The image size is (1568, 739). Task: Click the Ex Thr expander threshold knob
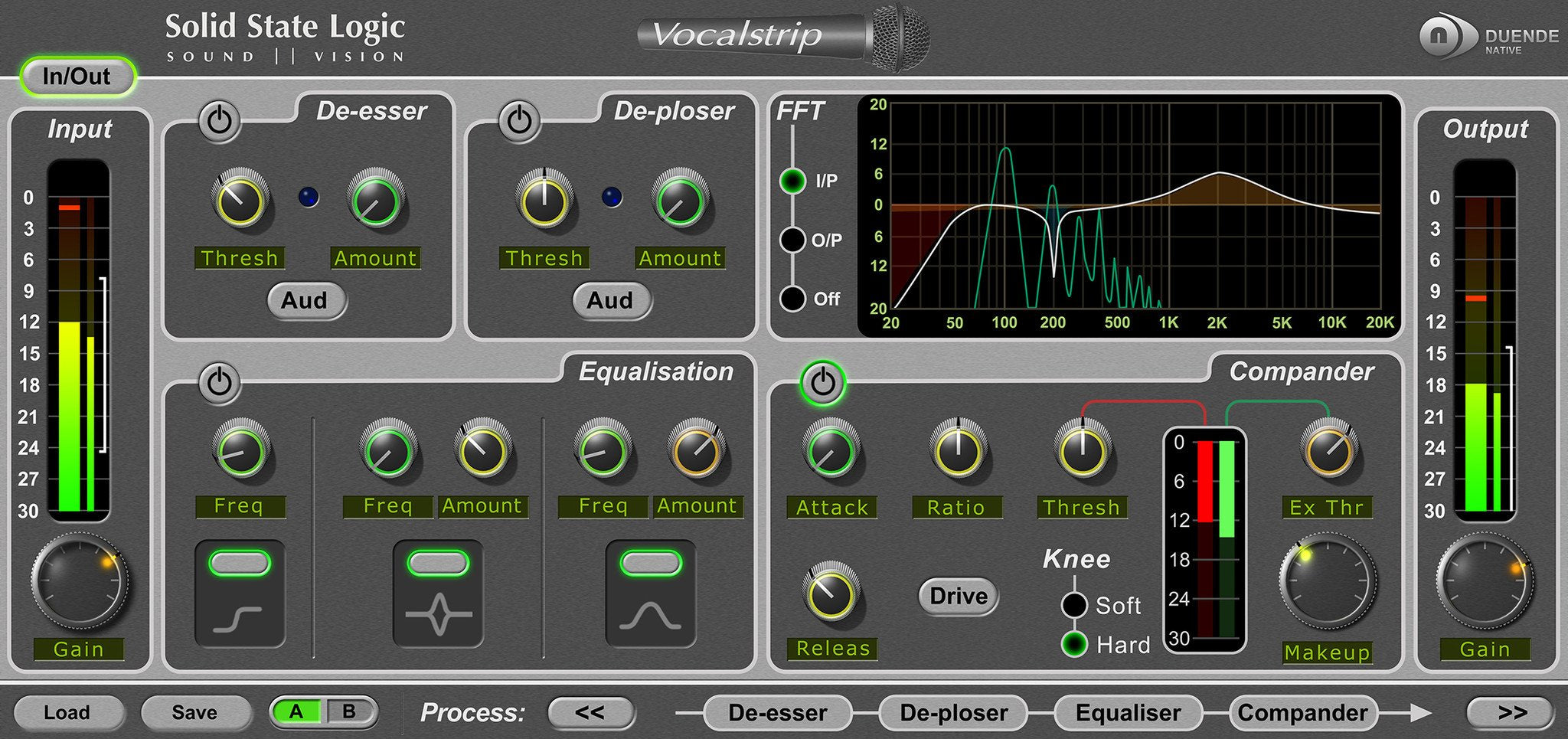pyautogui.click(x=1329, y=450)
